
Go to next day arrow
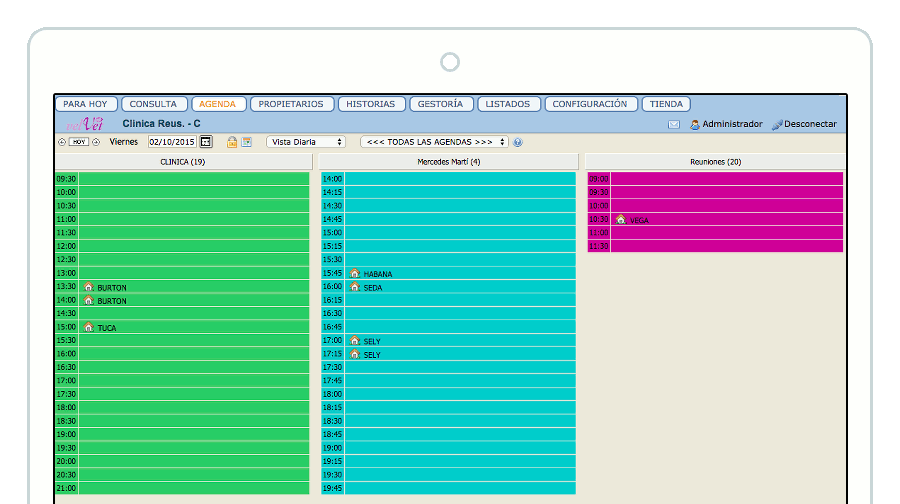(x=96, y=142)
